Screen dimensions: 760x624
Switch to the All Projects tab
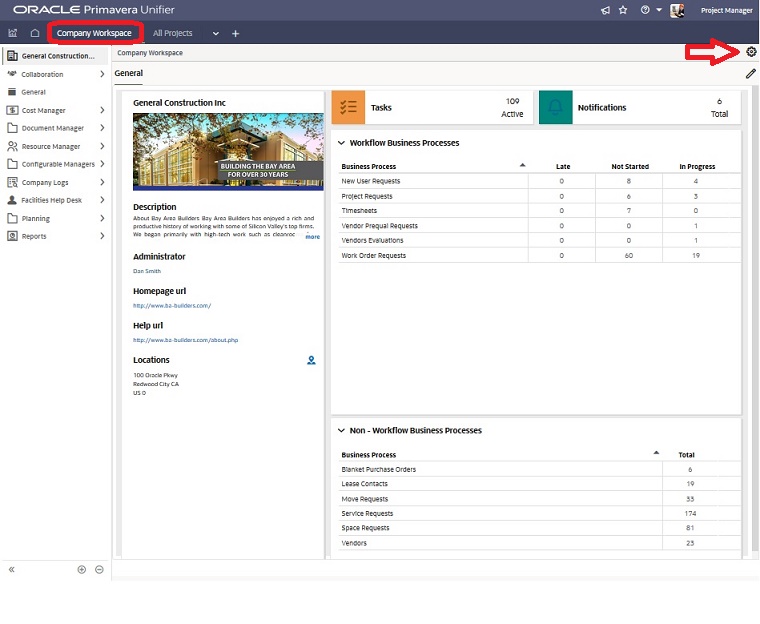[x=173, y=33]
